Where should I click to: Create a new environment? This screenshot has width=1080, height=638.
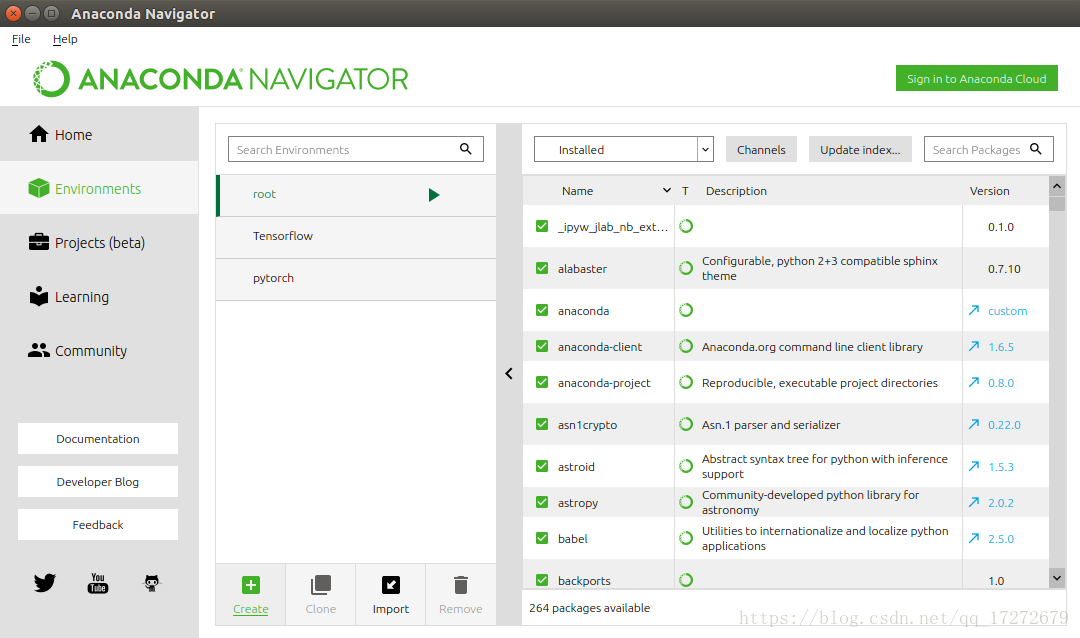251,595
